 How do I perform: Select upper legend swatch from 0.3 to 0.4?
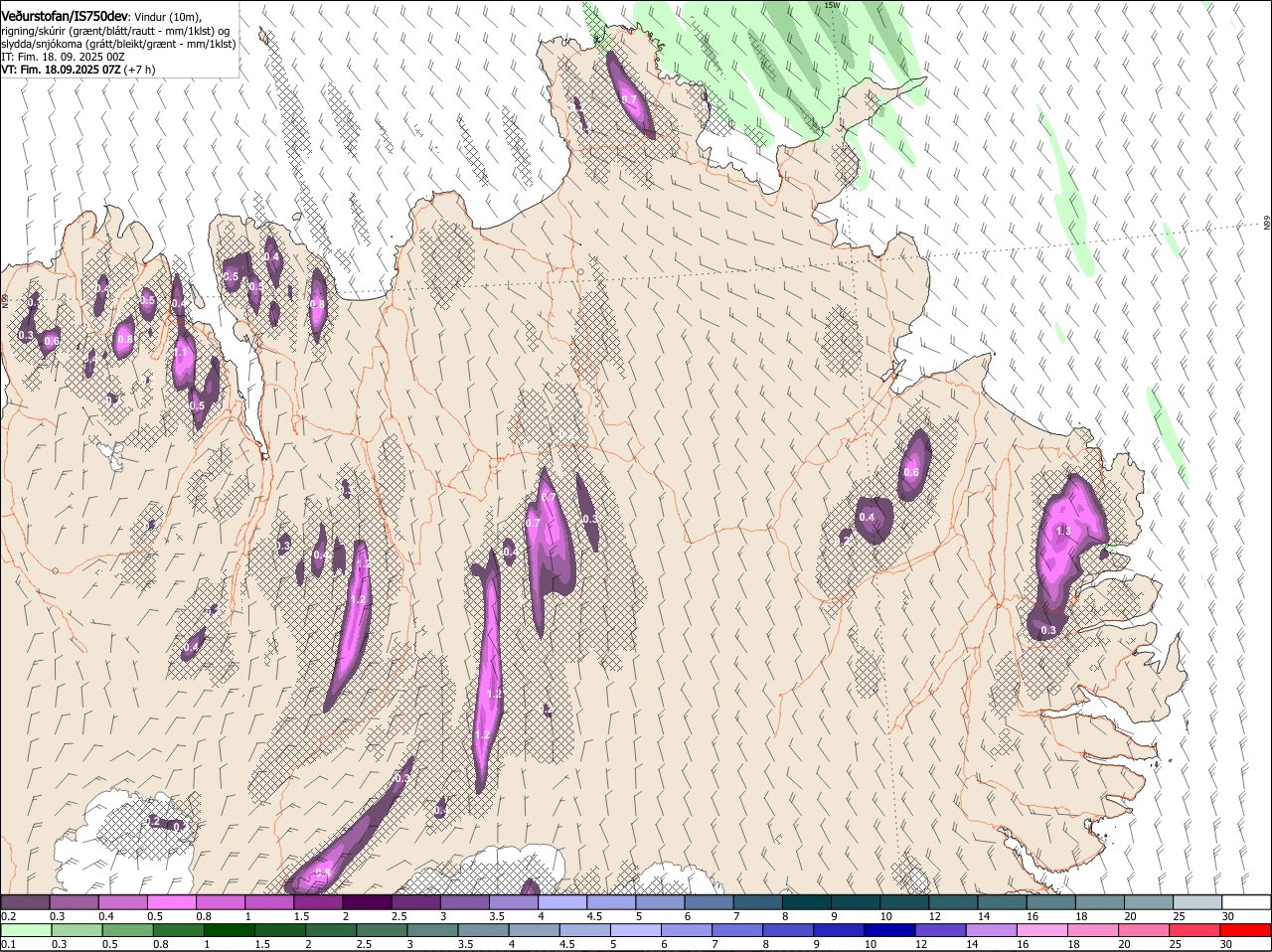click(74, 902)
